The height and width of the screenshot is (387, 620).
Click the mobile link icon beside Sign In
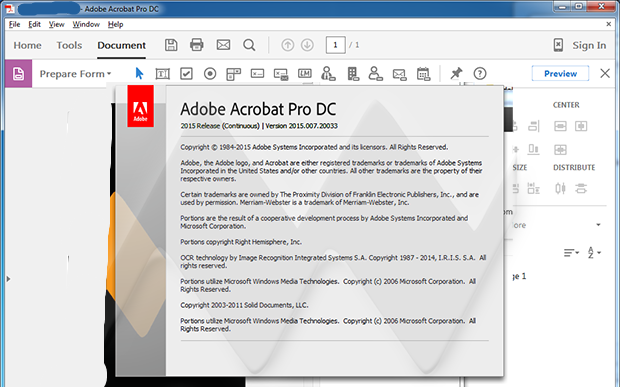558,45
